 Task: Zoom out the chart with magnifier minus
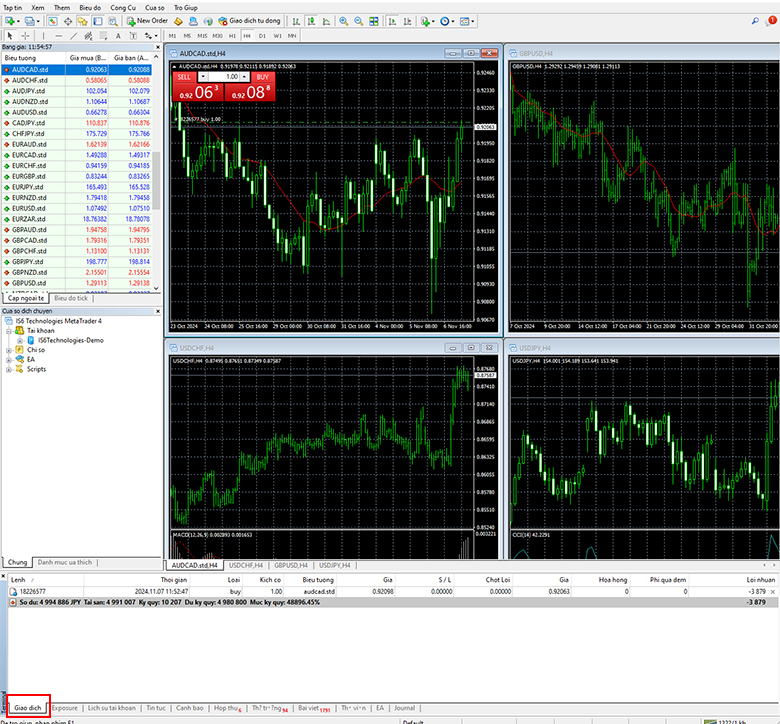[x=359, y=21]
